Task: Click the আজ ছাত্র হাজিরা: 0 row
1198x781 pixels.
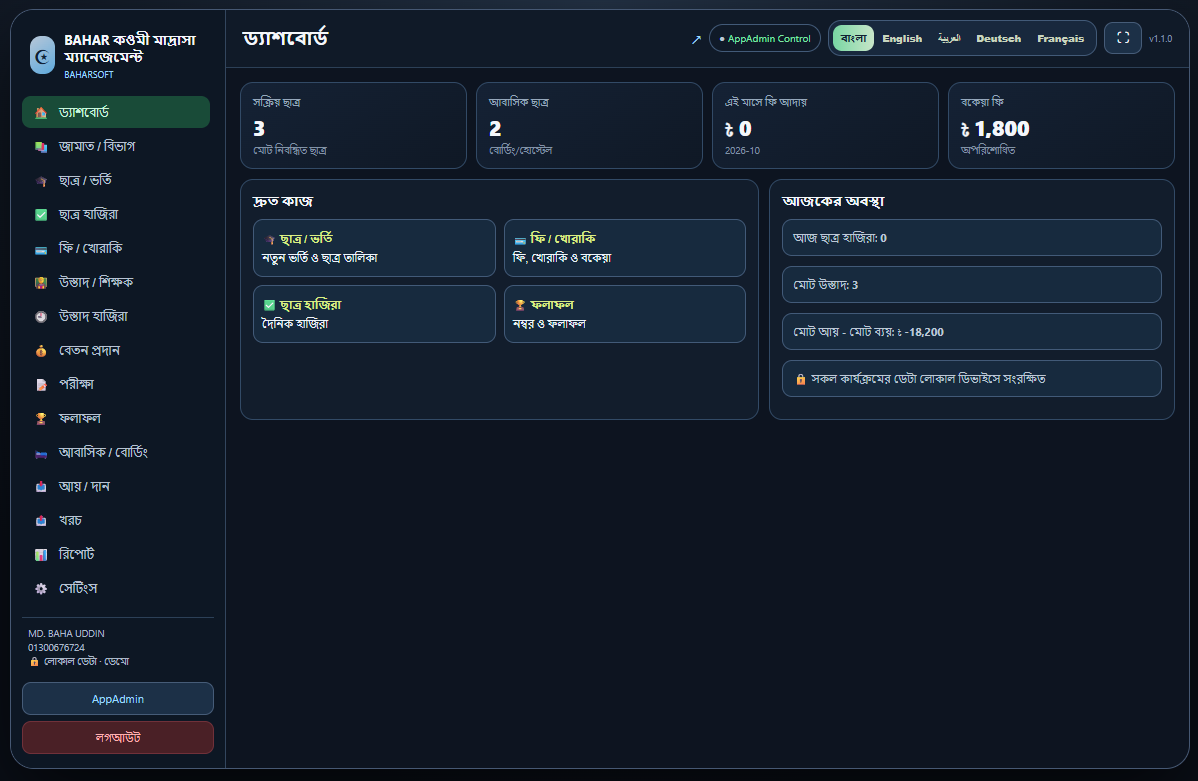Action: point(972,238)
